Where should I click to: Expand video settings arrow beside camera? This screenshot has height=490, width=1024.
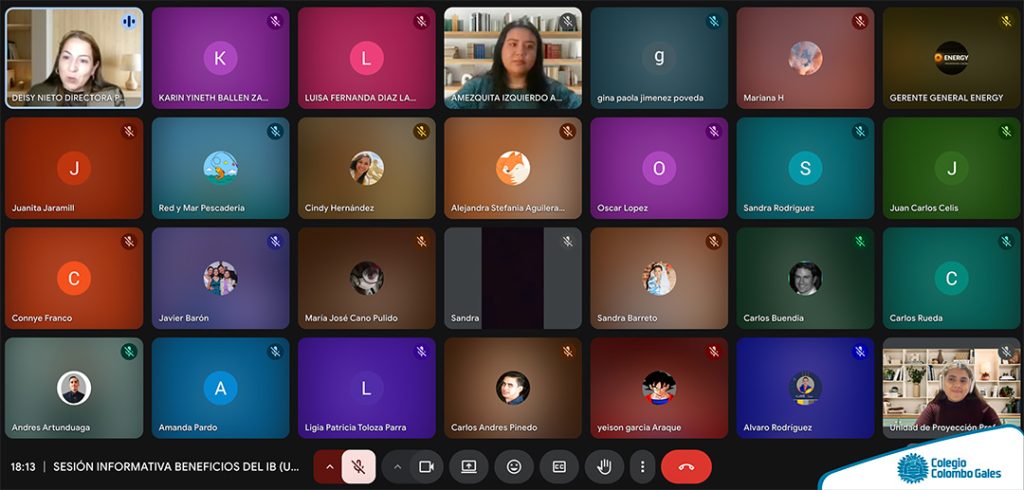(x=397, y=466)
